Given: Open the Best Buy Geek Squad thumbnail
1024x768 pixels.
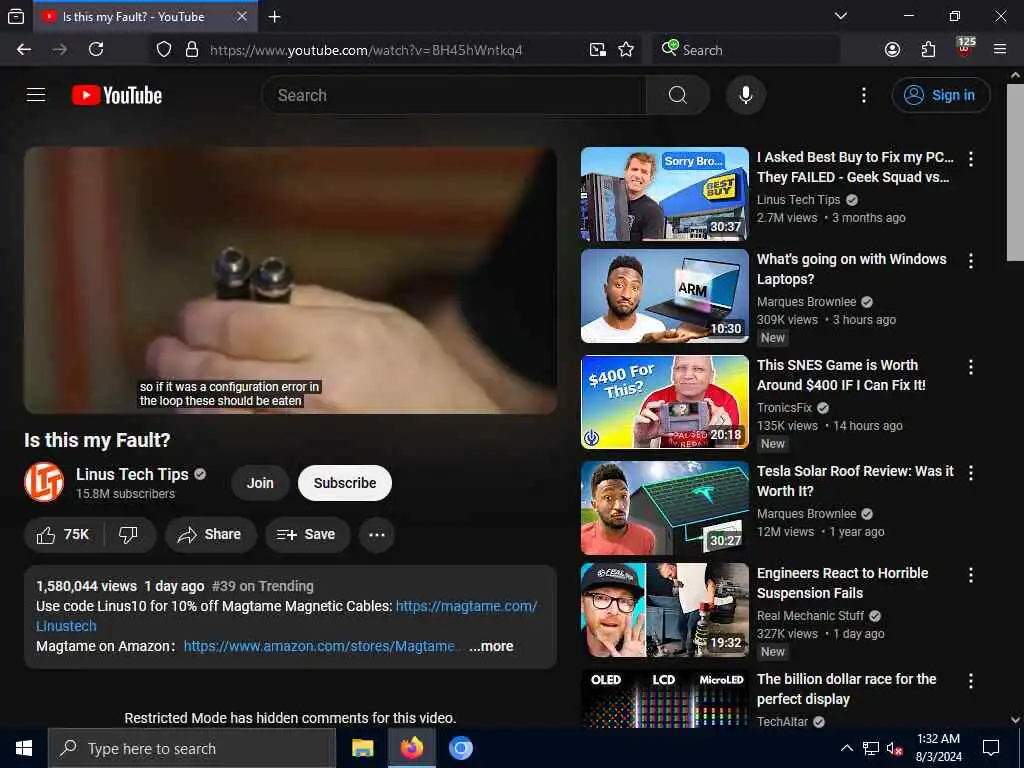Looking at the screenshot, I should click(665, 194).
